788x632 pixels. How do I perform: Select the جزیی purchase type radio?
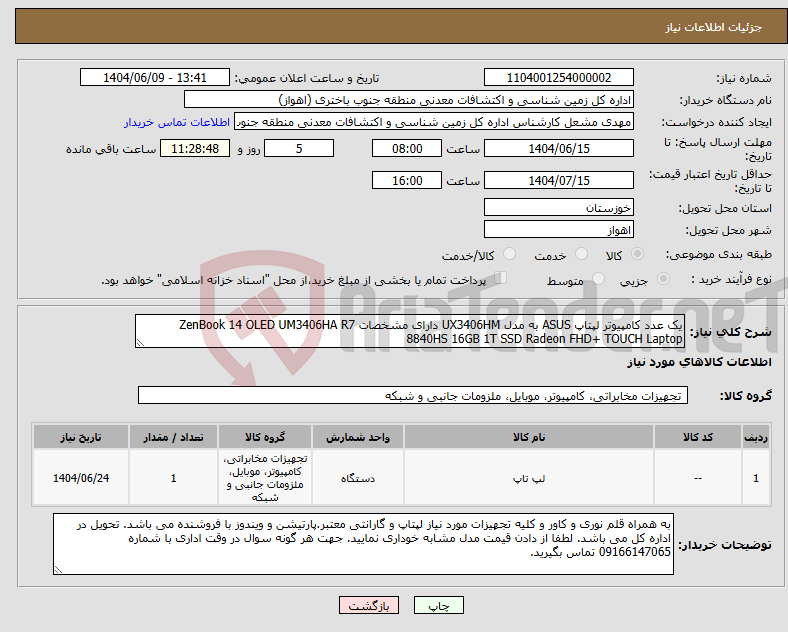coord(663,278)
